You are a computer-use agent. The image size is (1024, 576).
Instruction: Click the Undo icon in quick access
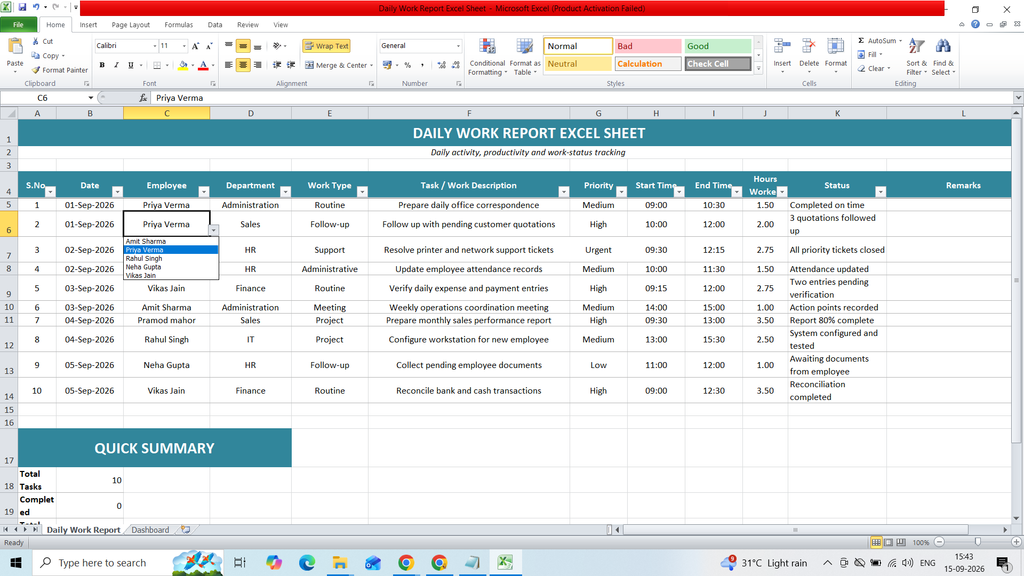coord(36,7)
